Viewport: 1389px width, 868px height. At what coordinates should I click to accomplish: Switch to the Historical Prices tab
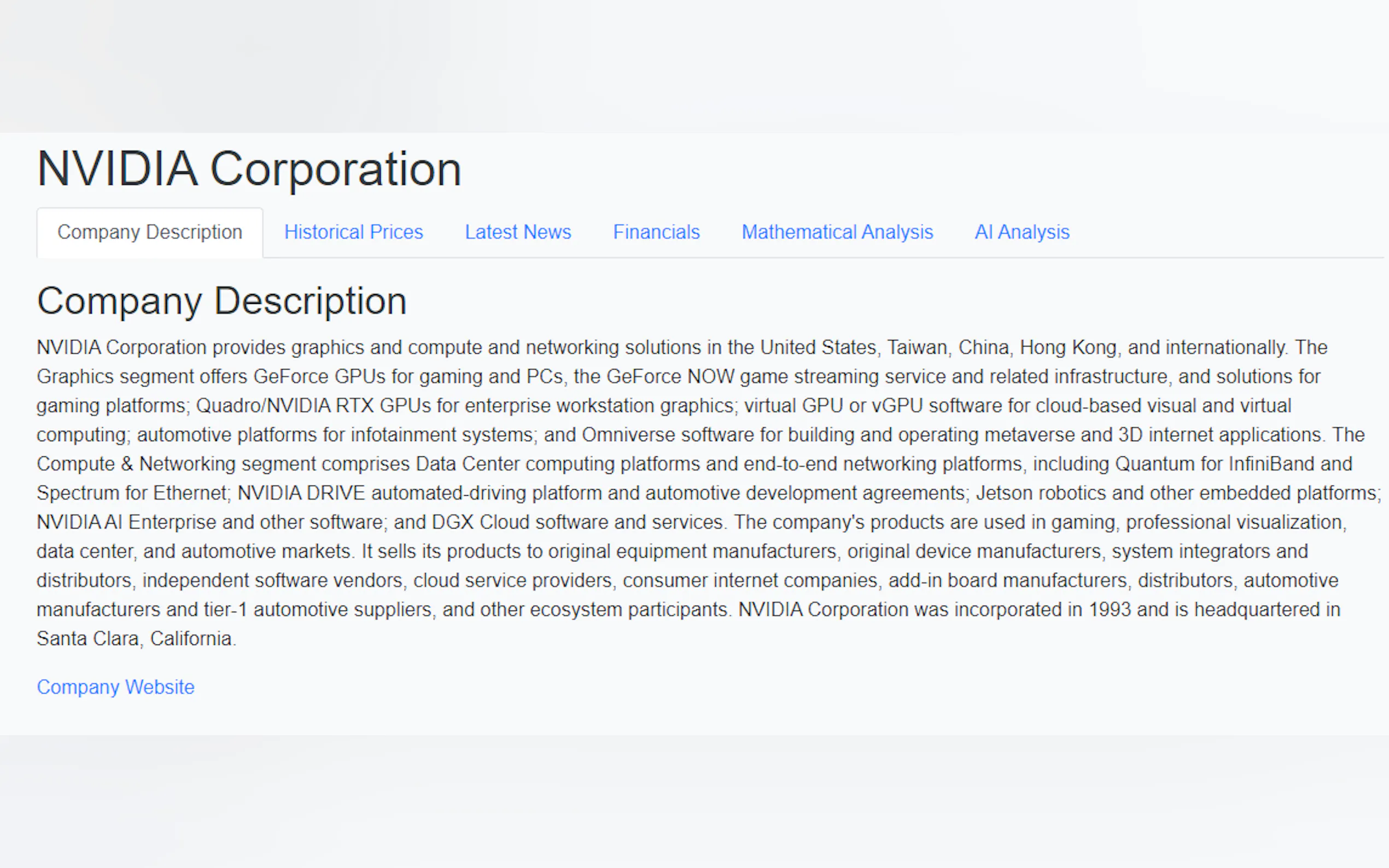(353, 232)
